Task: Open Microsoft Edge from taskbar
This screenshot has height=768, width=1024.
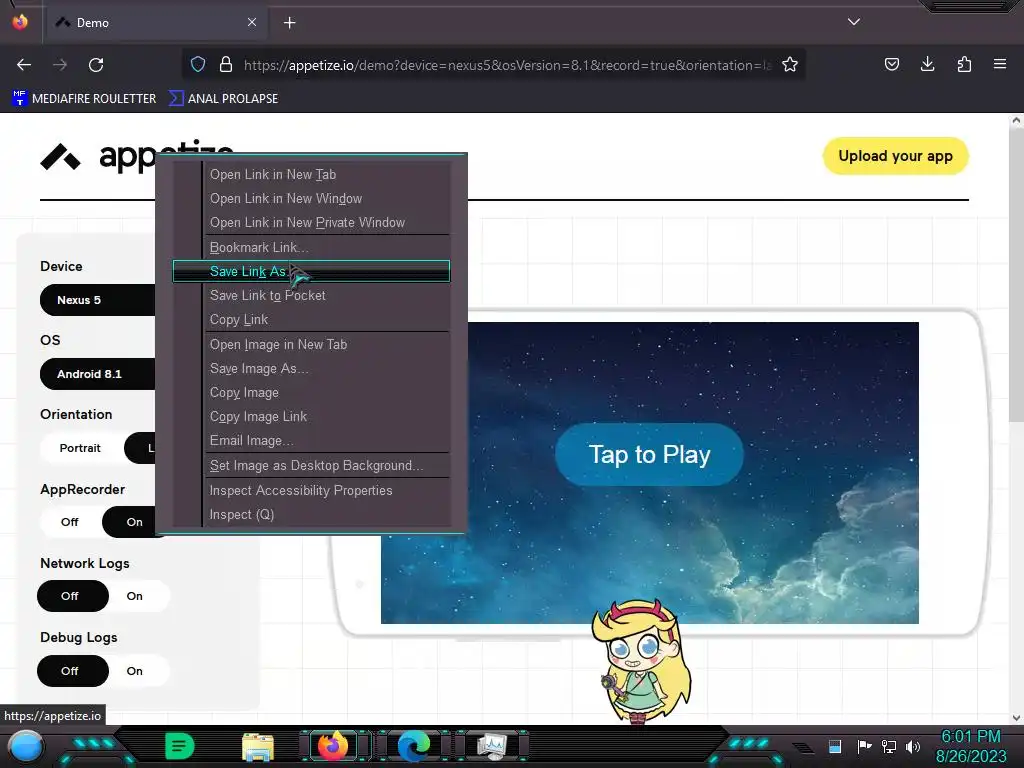Action: pos(414,746)
